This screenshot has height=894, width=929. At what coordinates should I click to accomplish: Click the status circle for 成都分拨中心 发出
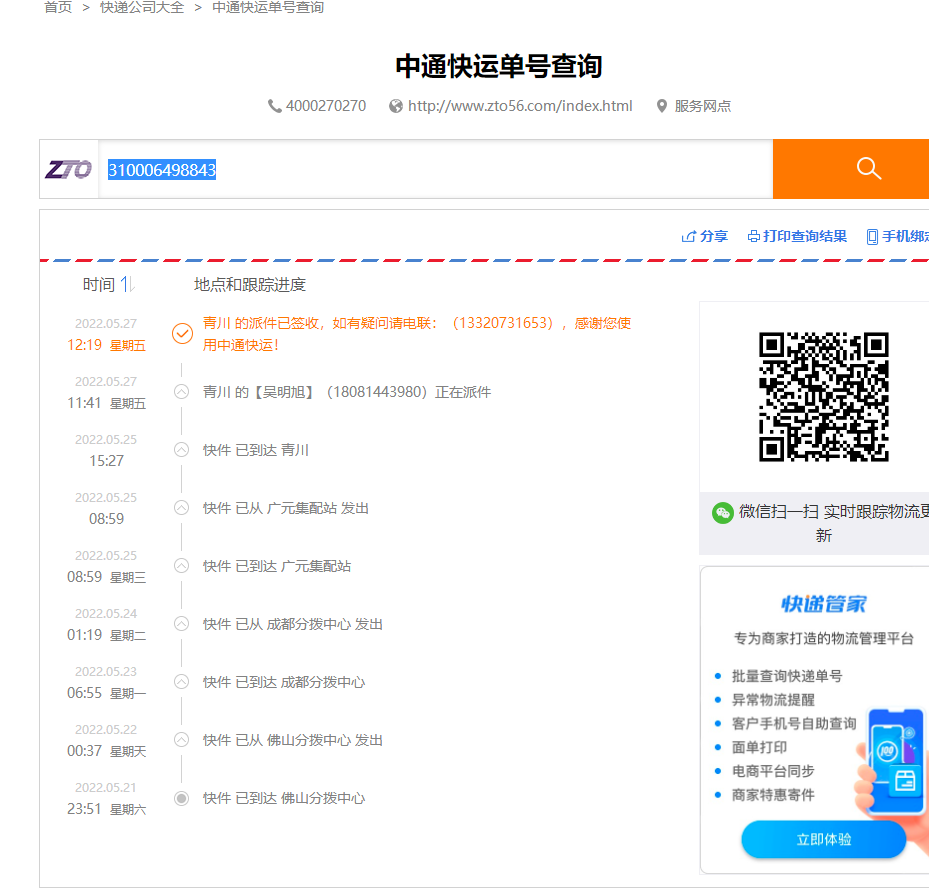point(181,624)
